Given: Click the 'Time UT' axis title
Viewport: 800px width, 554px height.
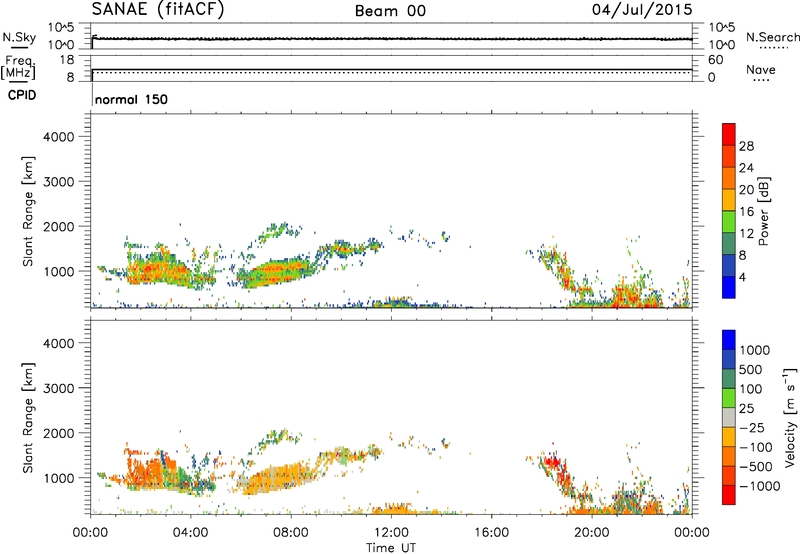Looking at the screenshot, I should click(x=391, y=548).
